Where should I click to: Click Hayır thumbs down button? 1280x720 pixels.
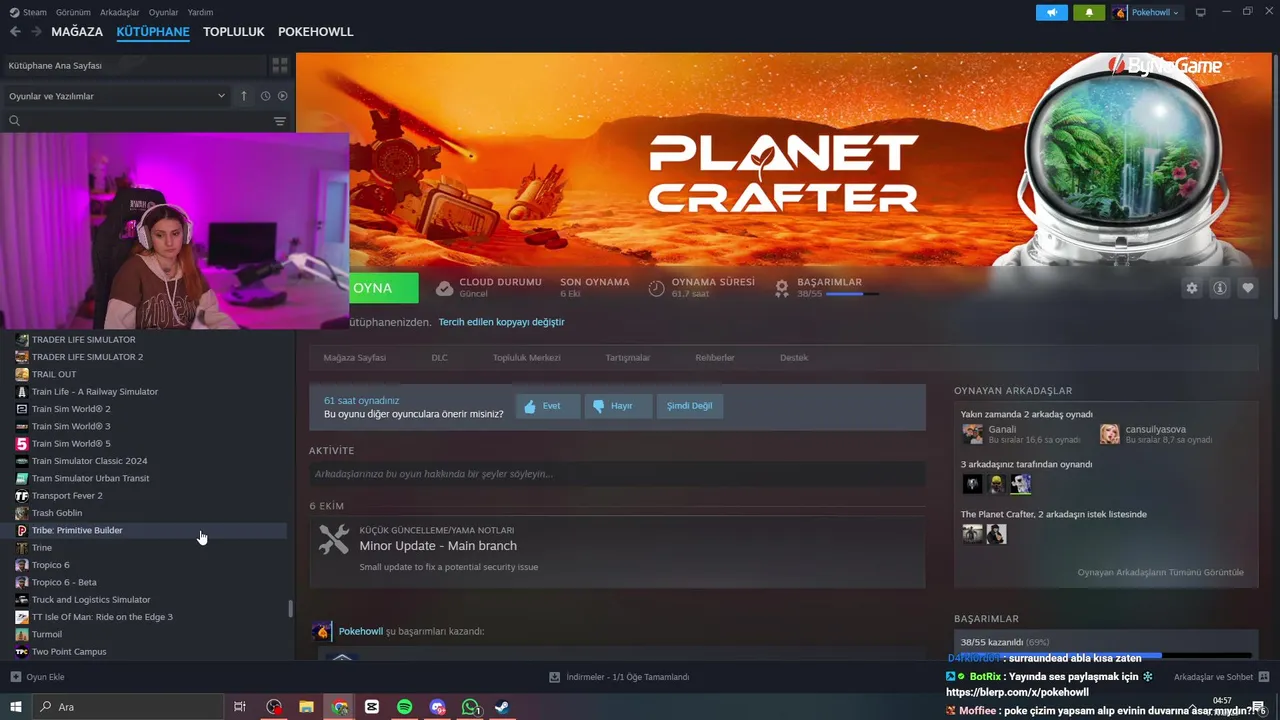pos(618,406)
